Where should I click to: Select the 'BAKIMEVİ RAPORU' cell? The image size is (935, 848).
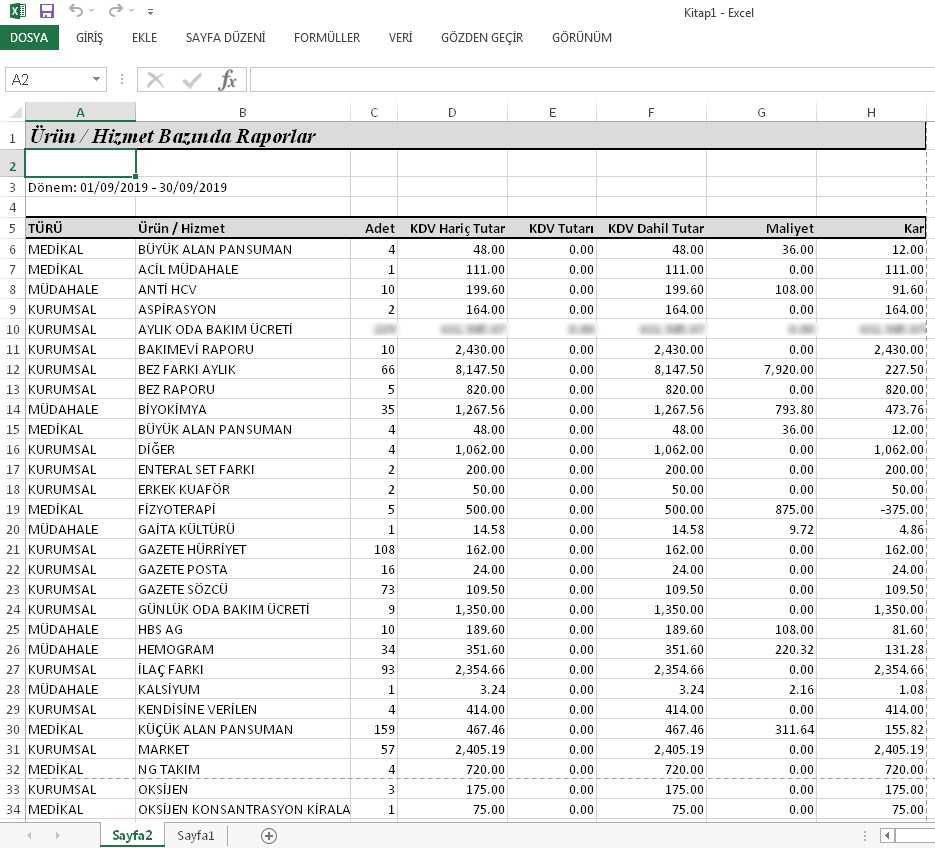click(243, 349)
